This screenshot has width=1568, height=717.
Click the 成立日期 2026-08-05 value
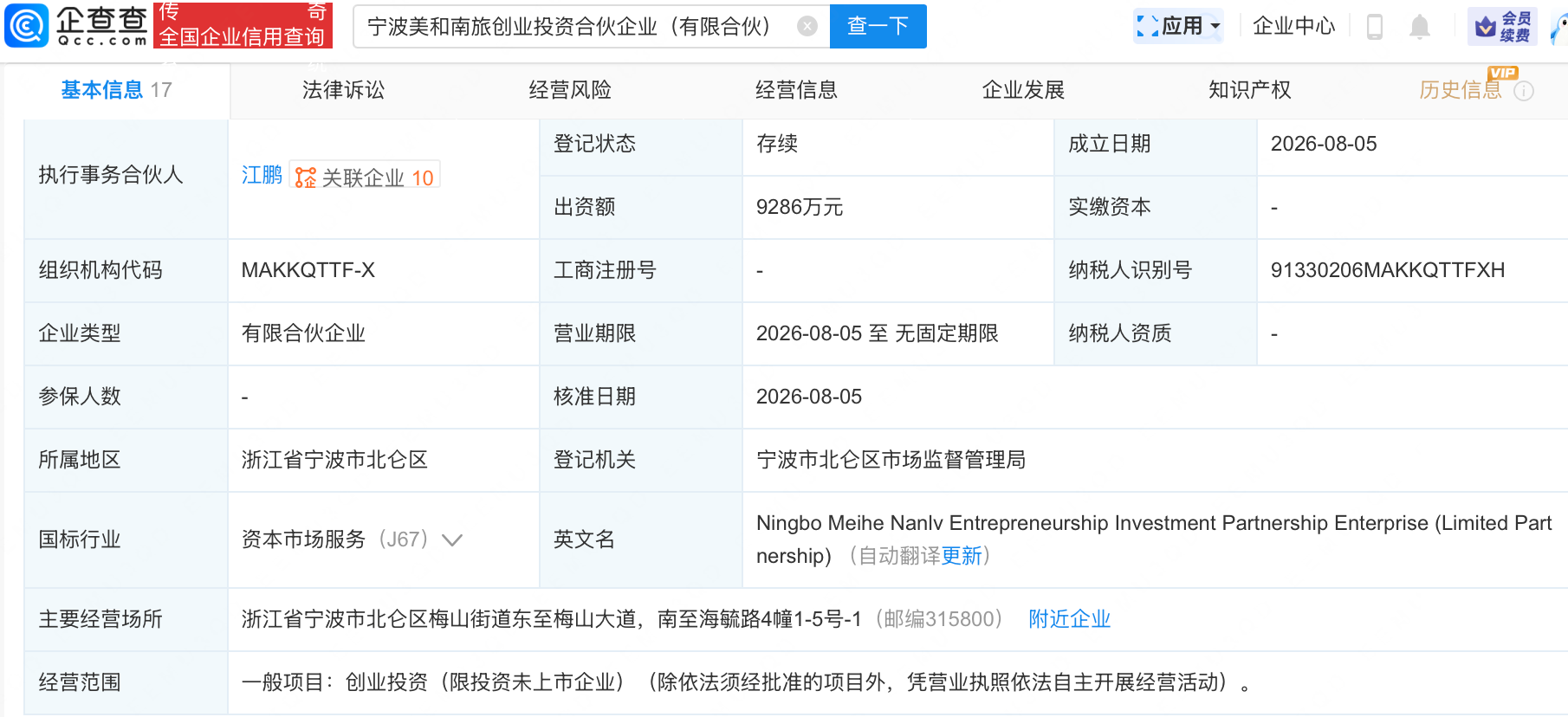[x=1324, y=144]
